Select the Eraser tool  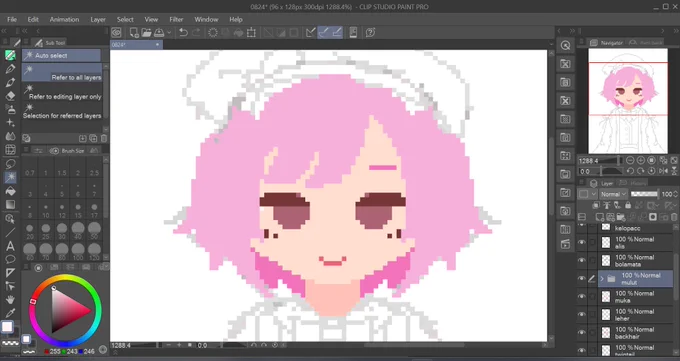click(10, 95)
